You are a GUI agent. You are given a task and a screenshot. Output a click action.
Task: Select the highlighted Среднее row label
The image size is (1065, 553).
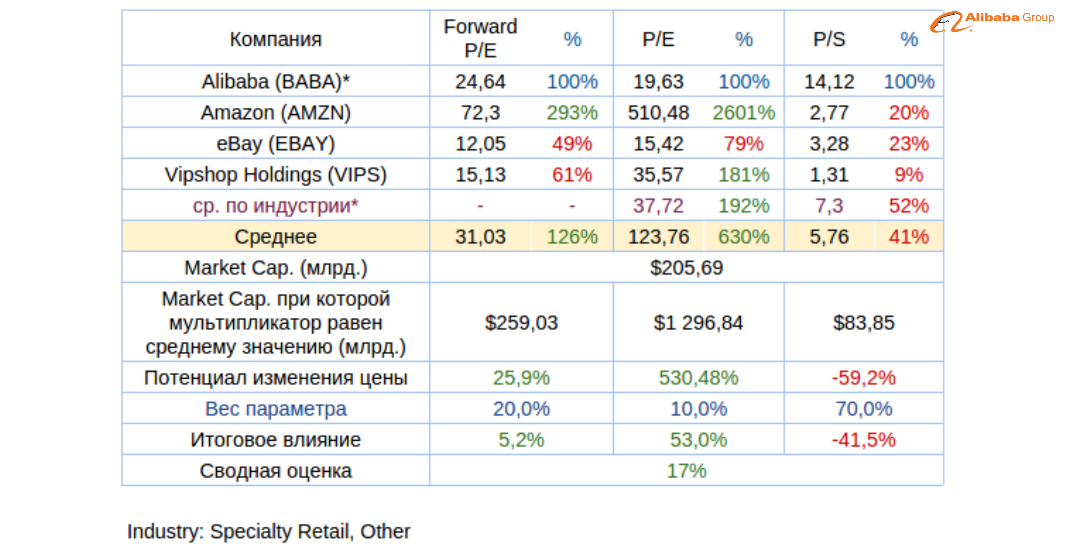(275, 237)
